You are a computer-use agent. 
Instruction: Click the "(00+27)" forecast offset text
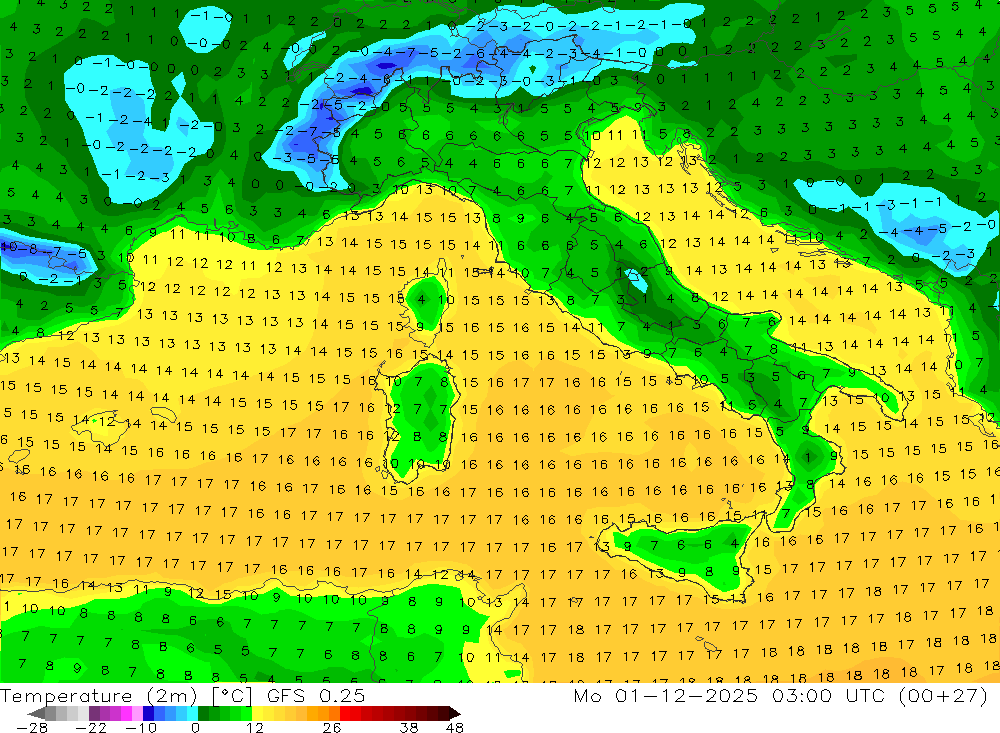[x=943, y=696]
